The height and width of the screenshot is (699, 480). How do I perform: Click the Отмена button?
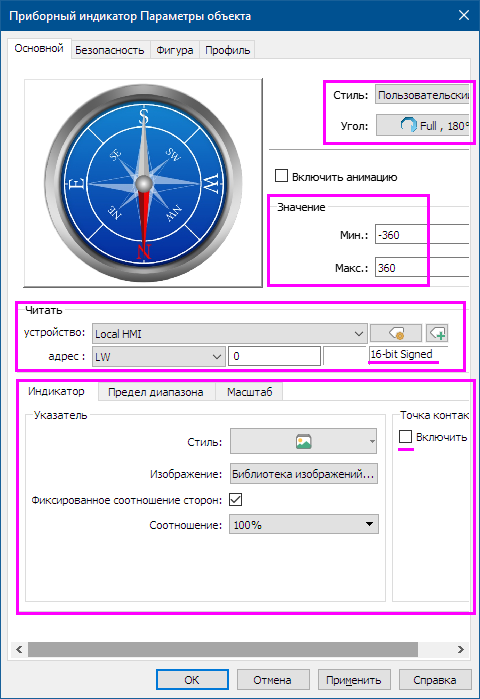pyautogui.click(x=272, y=679)
